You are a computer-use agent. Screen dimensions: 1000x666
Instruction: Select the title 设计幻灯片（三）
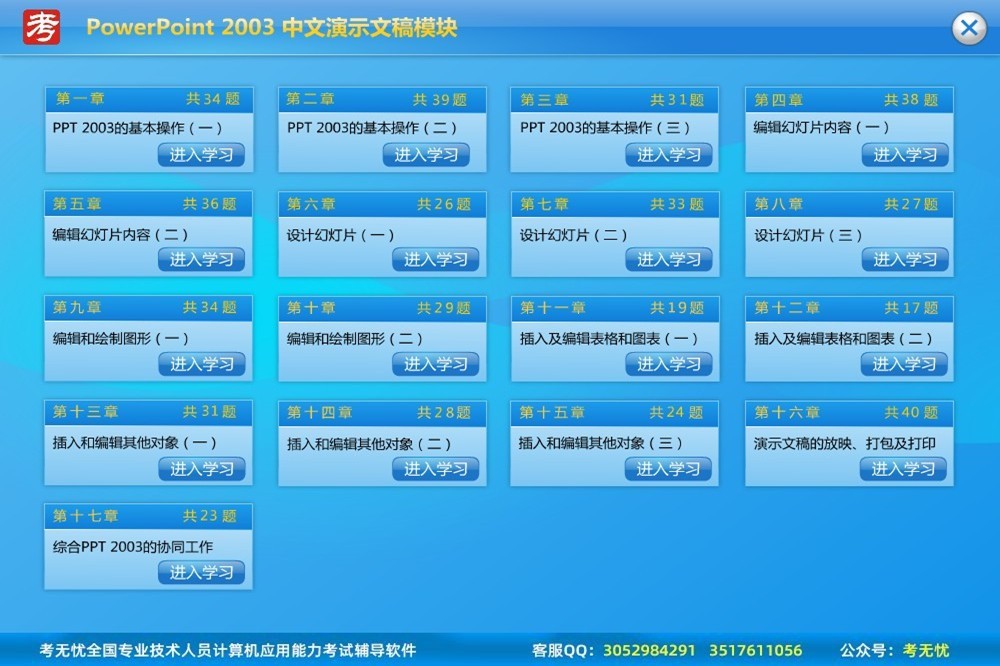(808, 235)
